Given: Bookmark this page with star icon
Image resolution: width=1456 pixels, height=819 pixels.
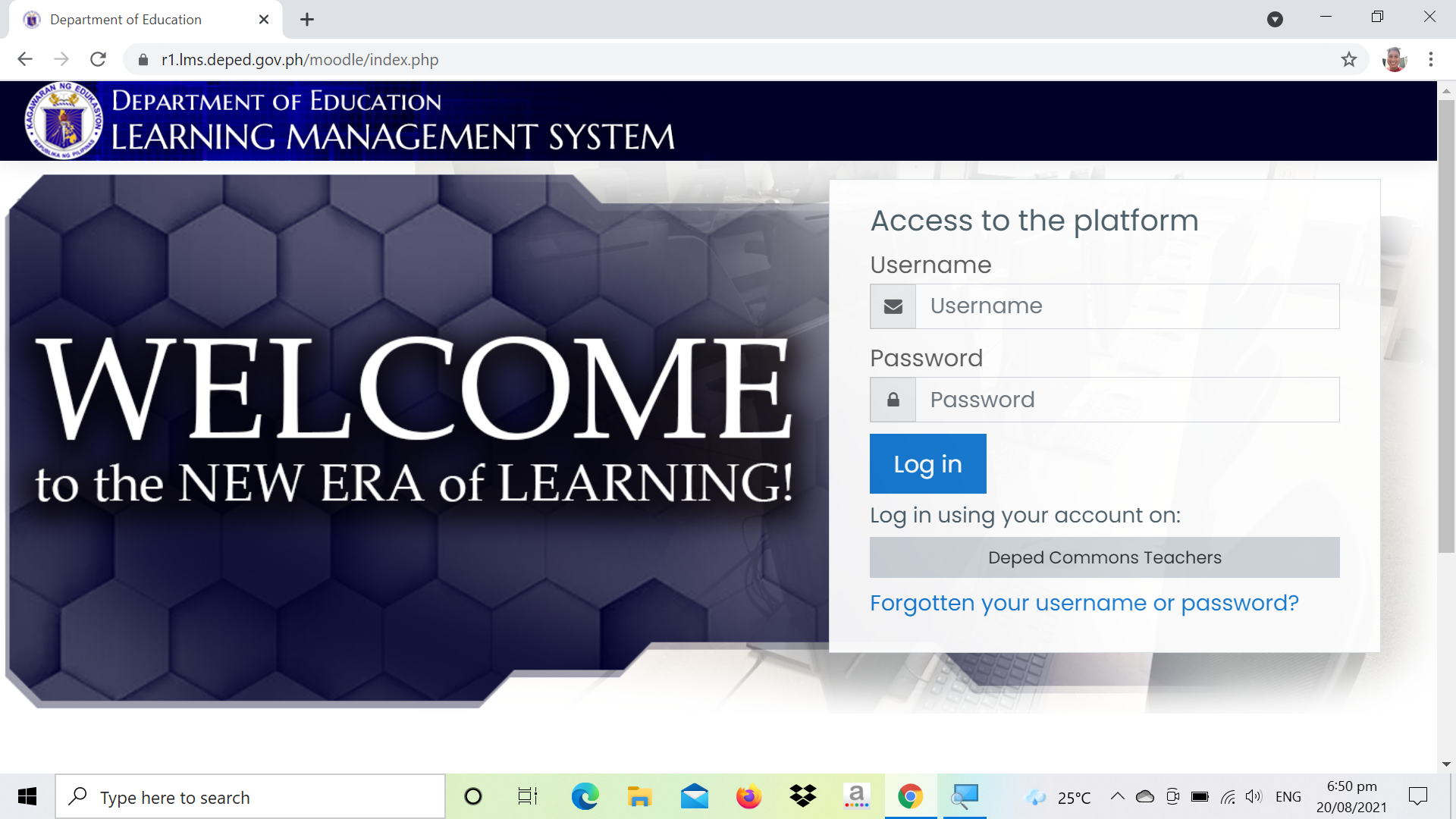Looking at the screenshot, I should 1348,59.
